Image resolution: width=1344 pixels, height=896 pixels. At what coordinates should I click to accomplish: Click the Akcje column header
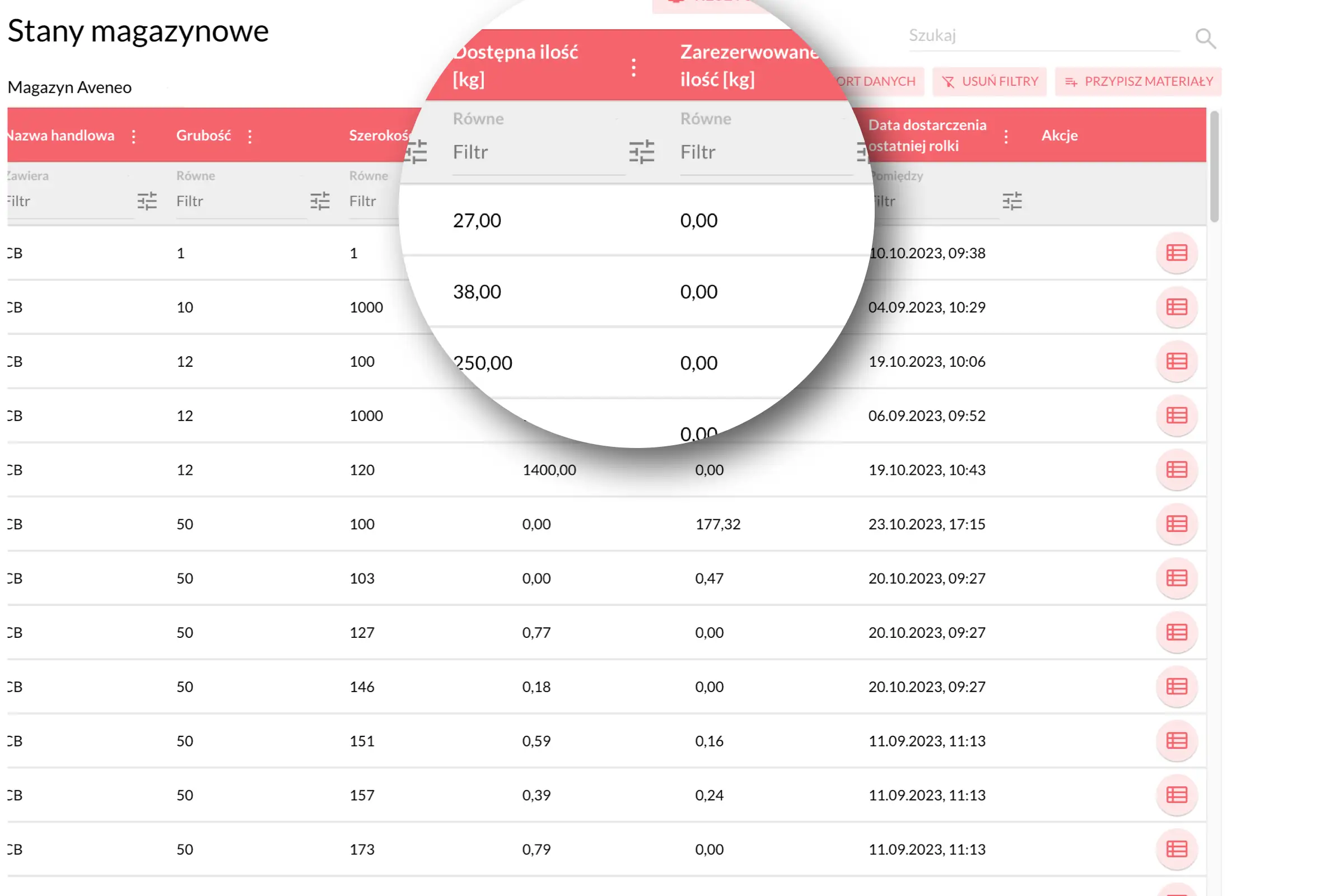1059,136
